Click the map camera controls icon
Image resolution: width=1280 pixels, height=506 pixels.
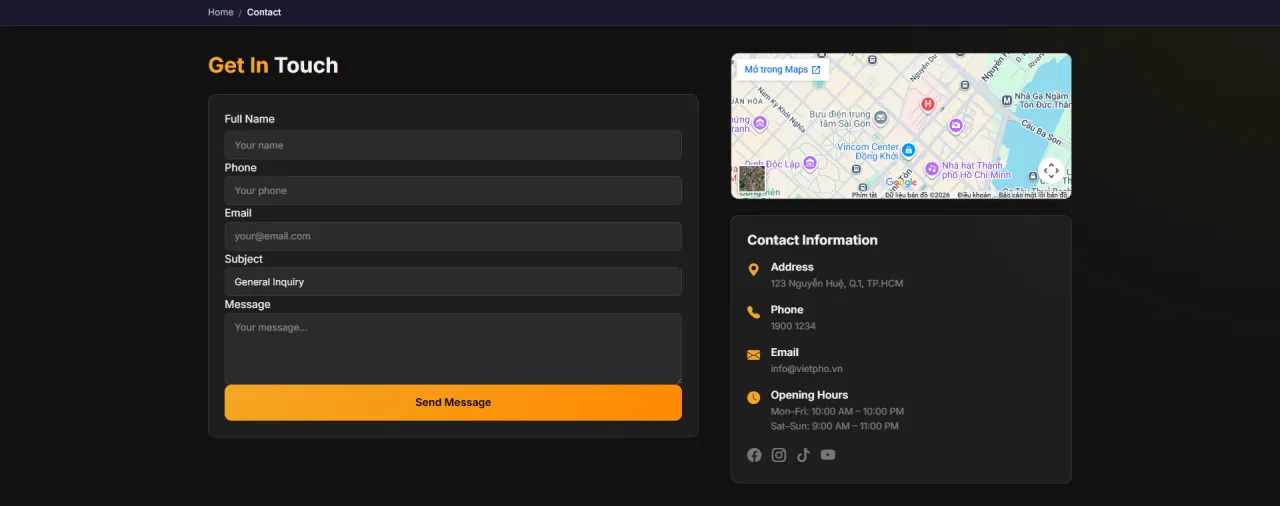coord(1051,171)
